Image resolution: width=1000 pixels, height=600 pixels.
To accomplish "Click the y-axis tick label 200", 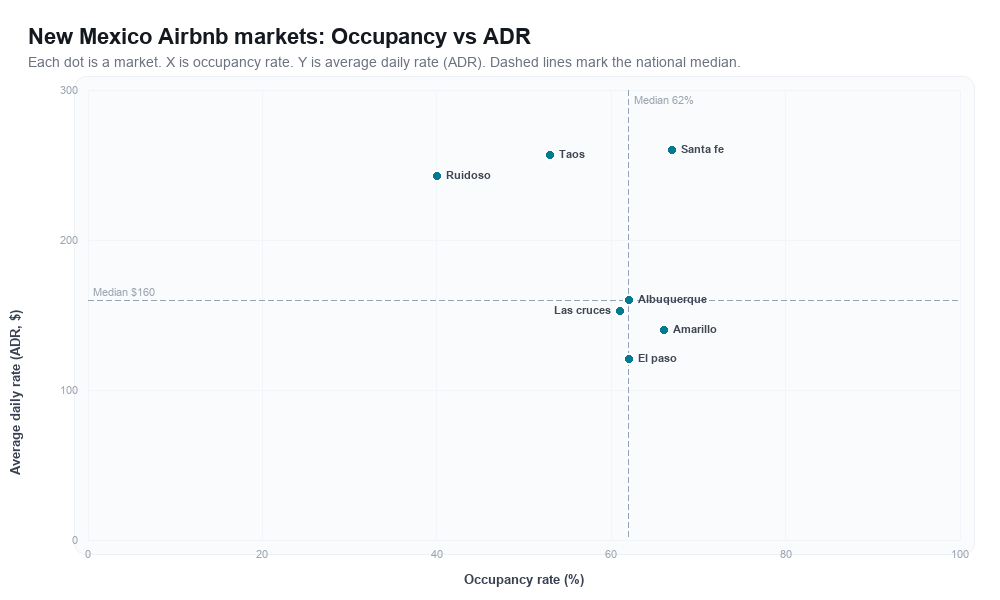I will click(x=69, y=240).
